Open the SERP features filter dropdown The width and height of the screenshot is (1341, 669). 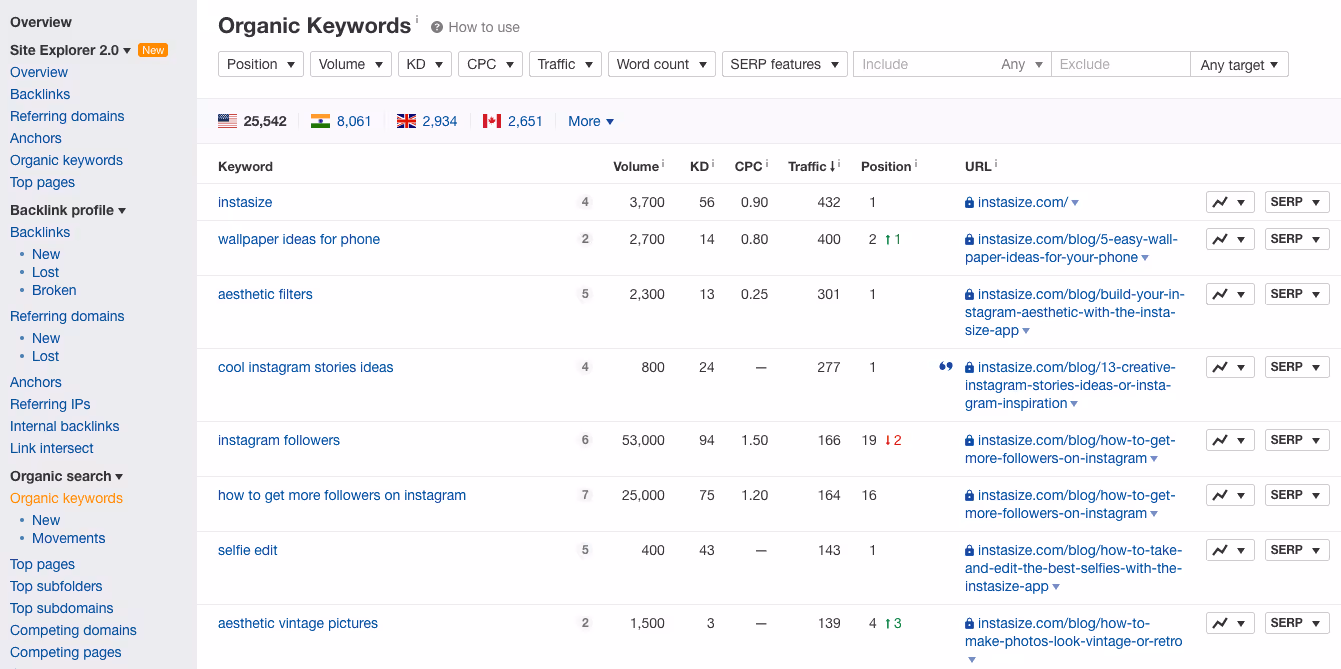(x=785, y=64)
